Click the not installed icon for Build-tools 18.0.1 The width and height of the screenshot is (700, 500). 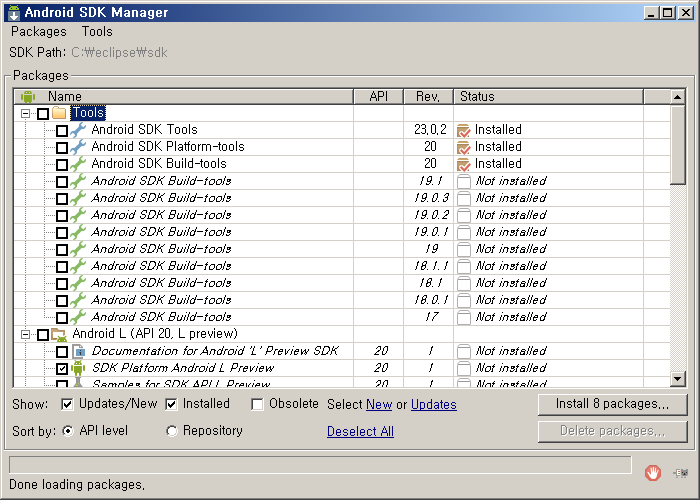[464, 300]
